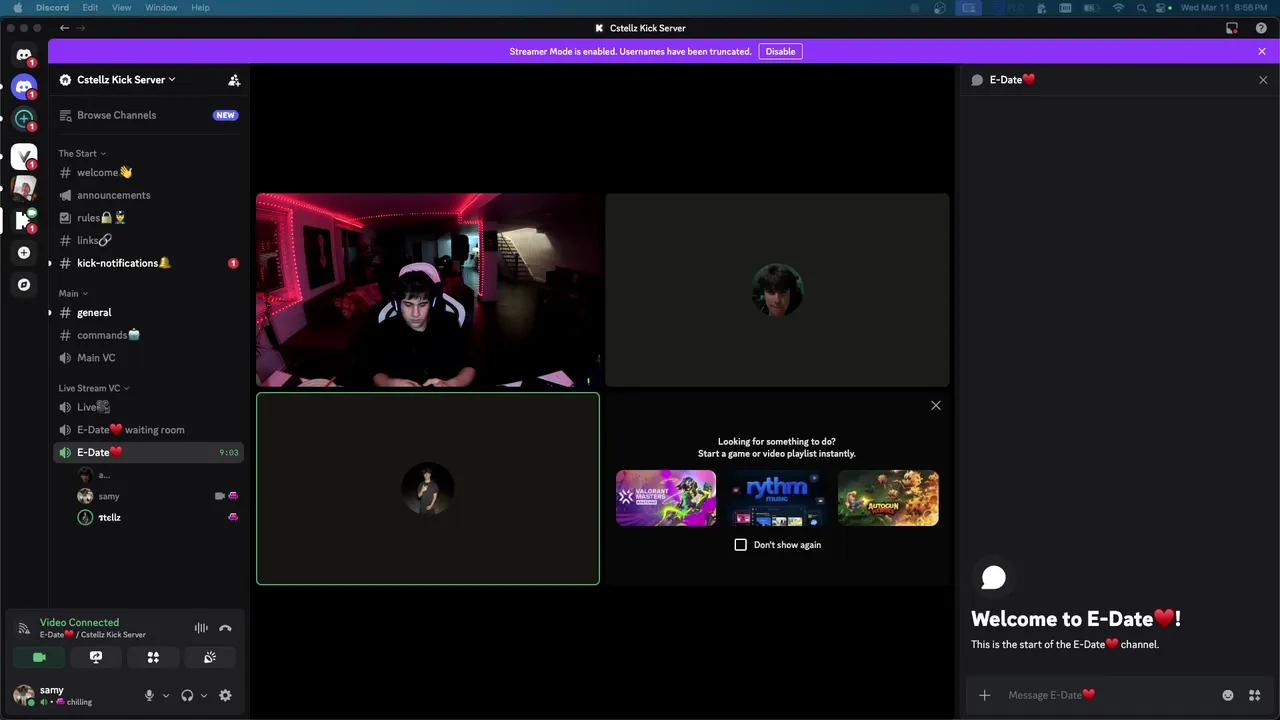Close the E-Date chat panel

click(1263, 80)
